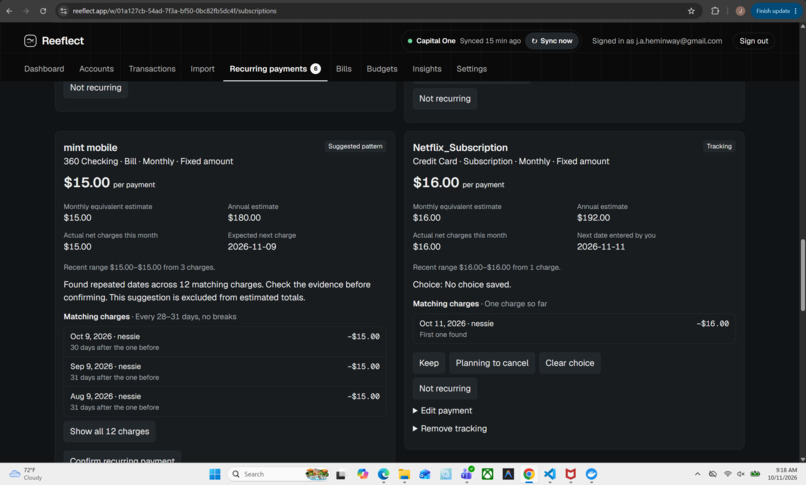The height and width of the screenshot is (485, 806).
Task: Go back with the browser back arrow
Action: coord(9,11)
